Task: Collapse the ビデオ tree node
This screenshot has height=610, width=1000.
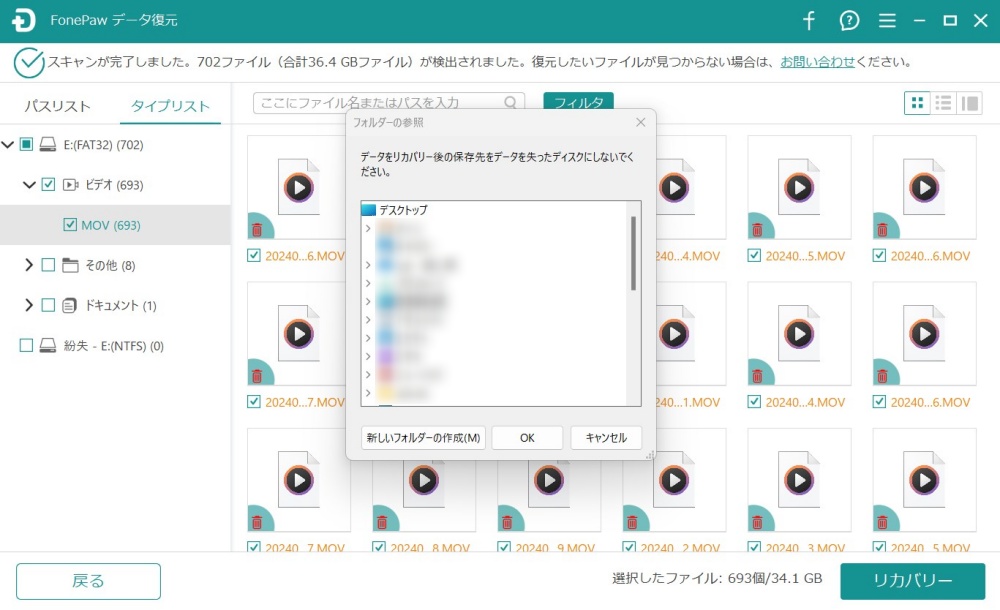Action: click(29, 185)
